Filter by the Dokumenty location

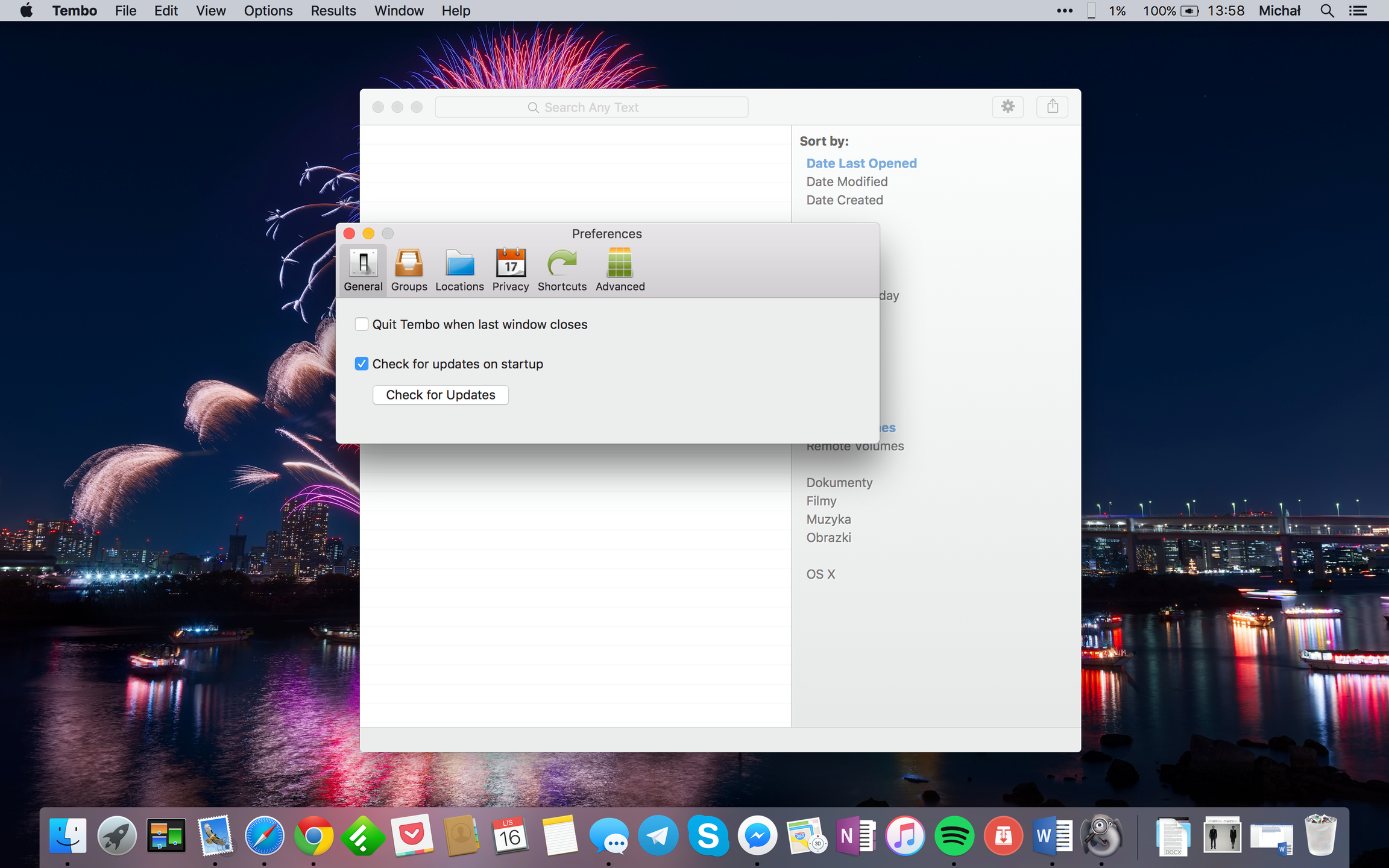click(x=839, y=482)
